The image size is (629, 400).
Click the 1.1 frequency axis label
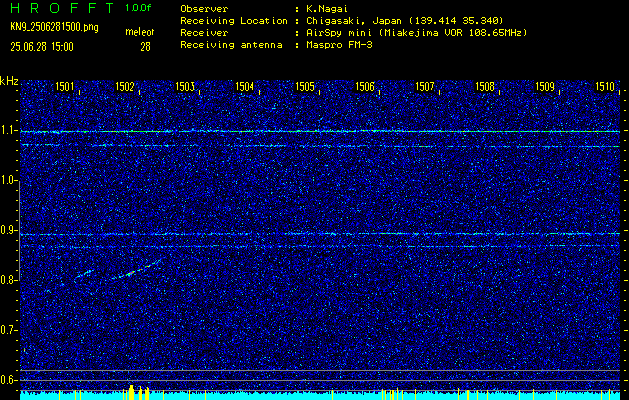7,130
